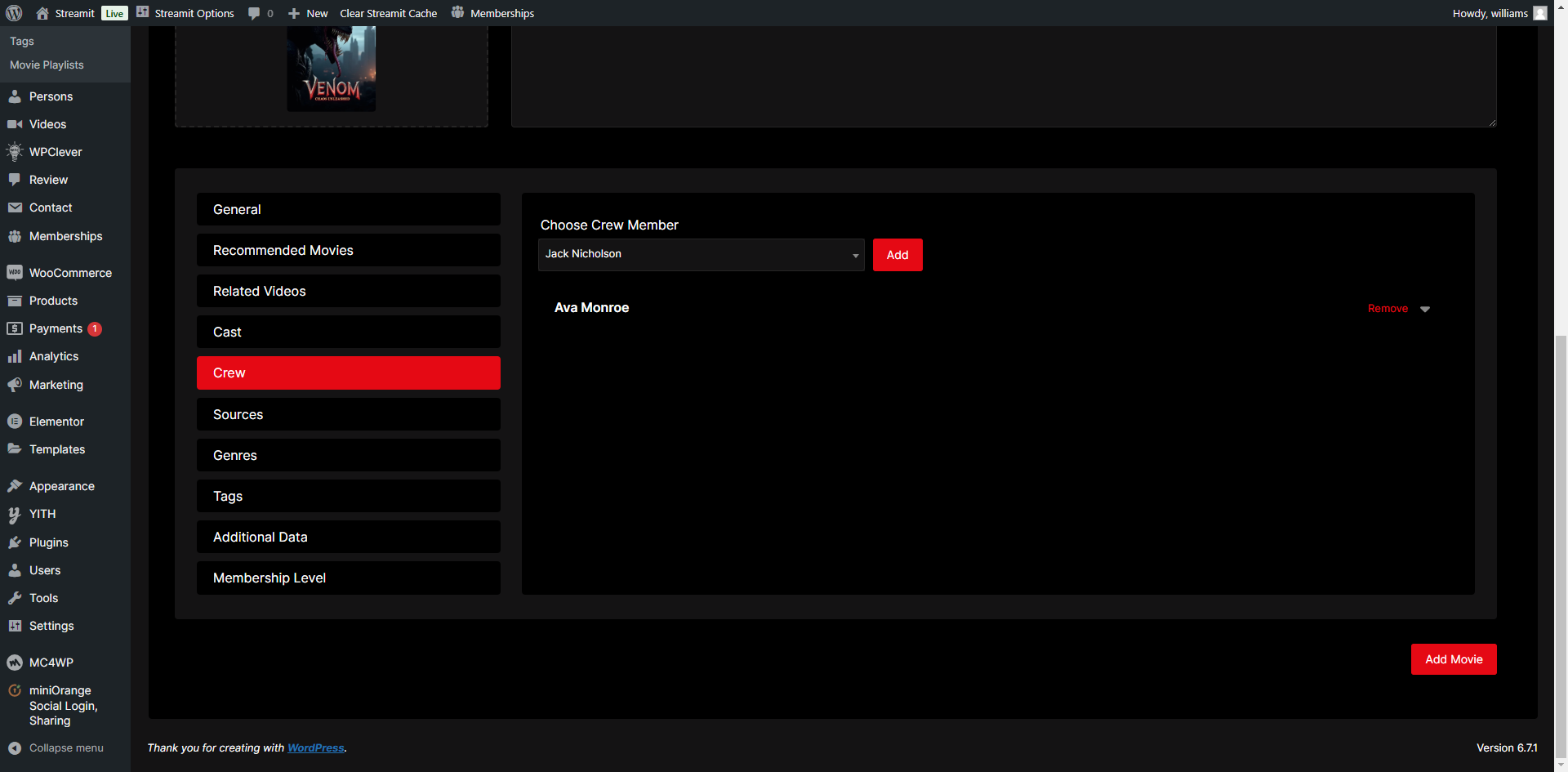Click the plus New icon
Image resolution: width=1568 pixels, height=772 pixels.
click(x=294, y=13)
